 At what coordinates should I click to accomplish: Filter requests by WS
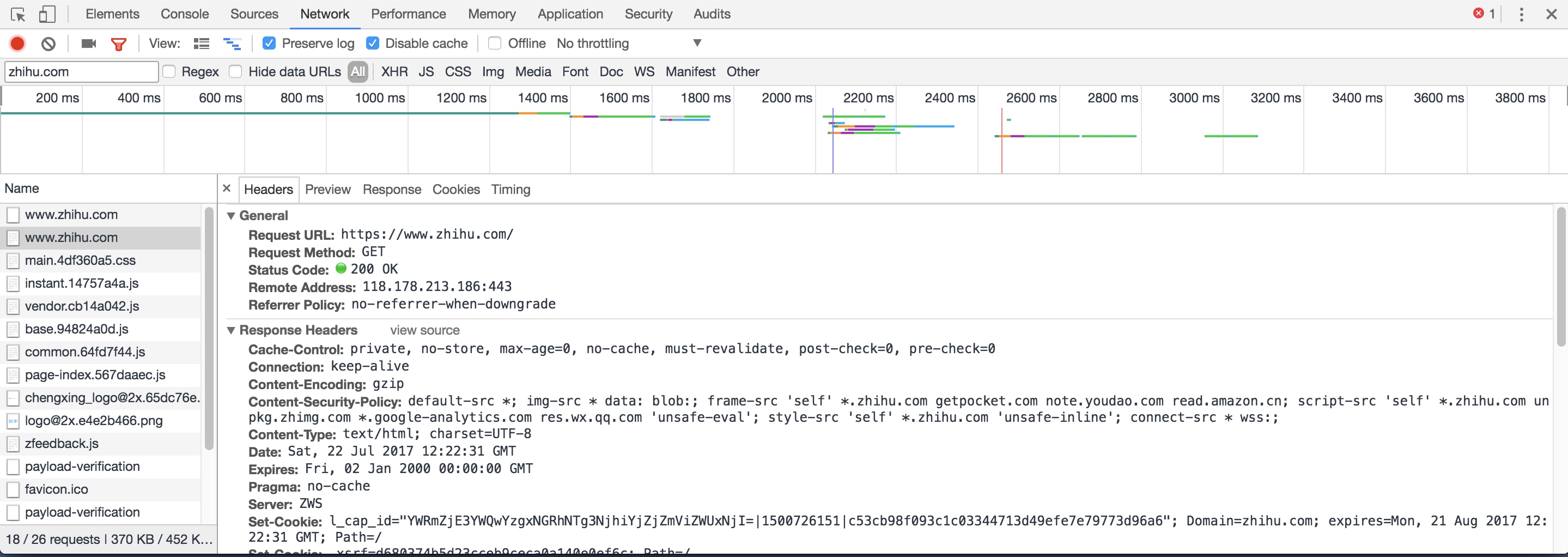644,72
